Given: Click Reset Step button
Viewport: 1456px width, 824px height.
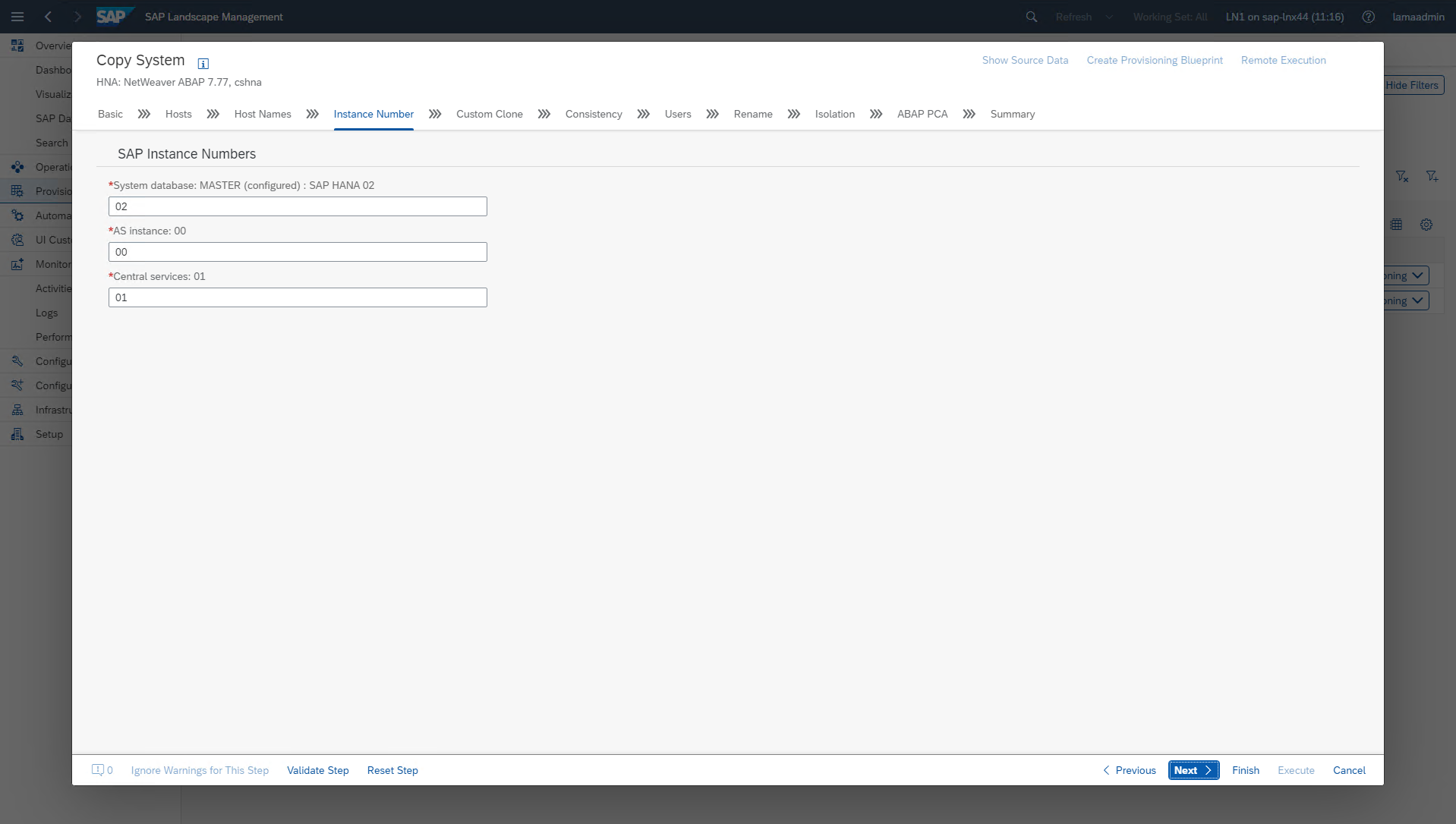Looking at the screenshot, I should pyautogui.click(x=392, y=770).
